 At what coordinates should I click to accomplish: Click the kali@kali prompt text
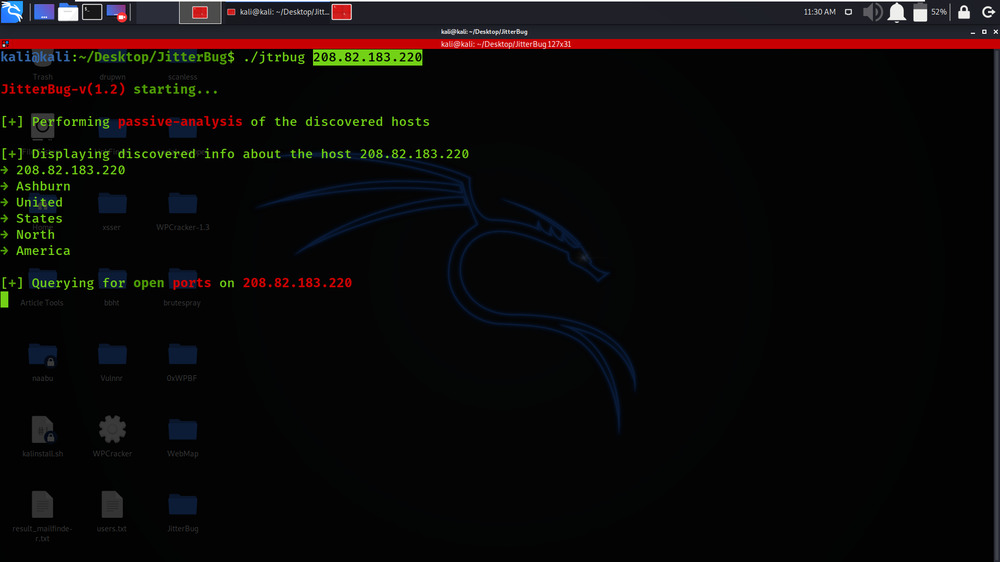click(35, 57)
